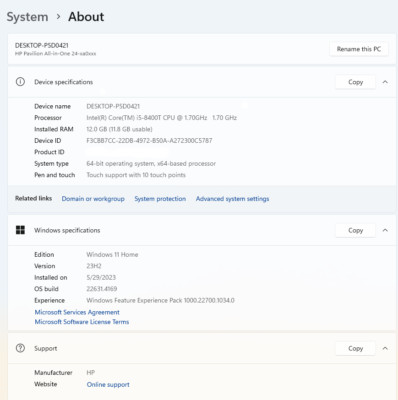Open Domain or workgroup link
398x400 pixels.
pos(93,199)
